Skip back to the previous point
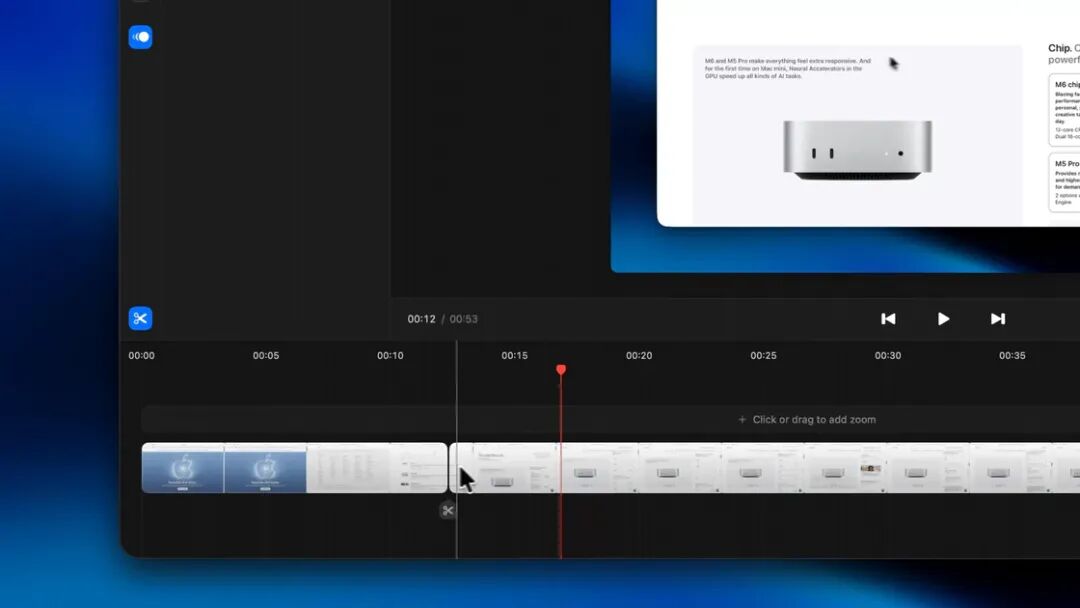 [x=888, y=319]
